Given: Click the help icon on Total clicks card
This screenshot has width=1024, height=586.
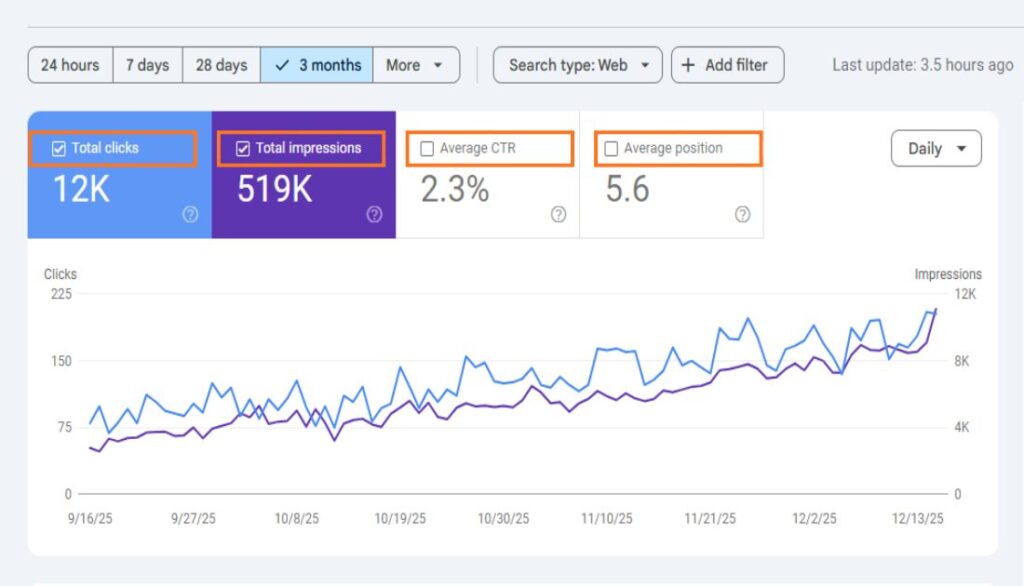Looking at the screenshot, I should click(x=190, y=214).
